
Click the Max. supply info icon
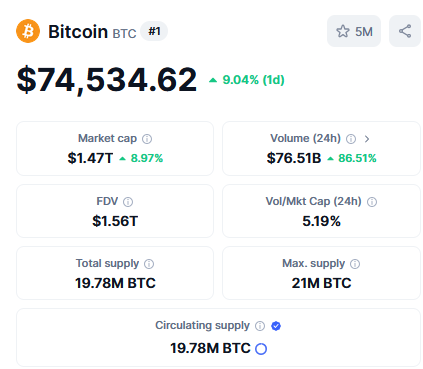(355, 264)
